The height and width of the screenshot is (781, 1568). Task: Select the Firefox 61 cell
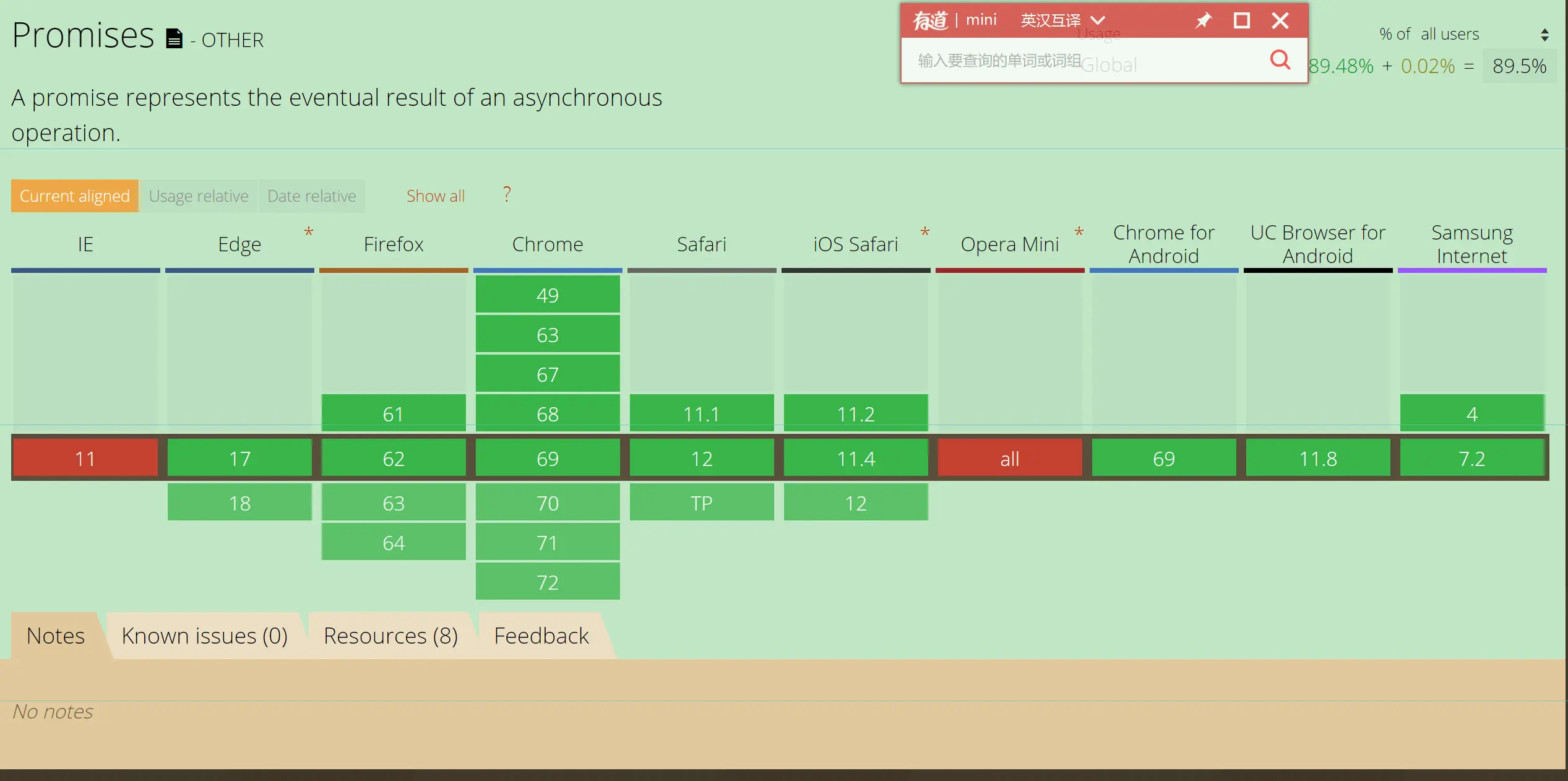tap(394, 413)
